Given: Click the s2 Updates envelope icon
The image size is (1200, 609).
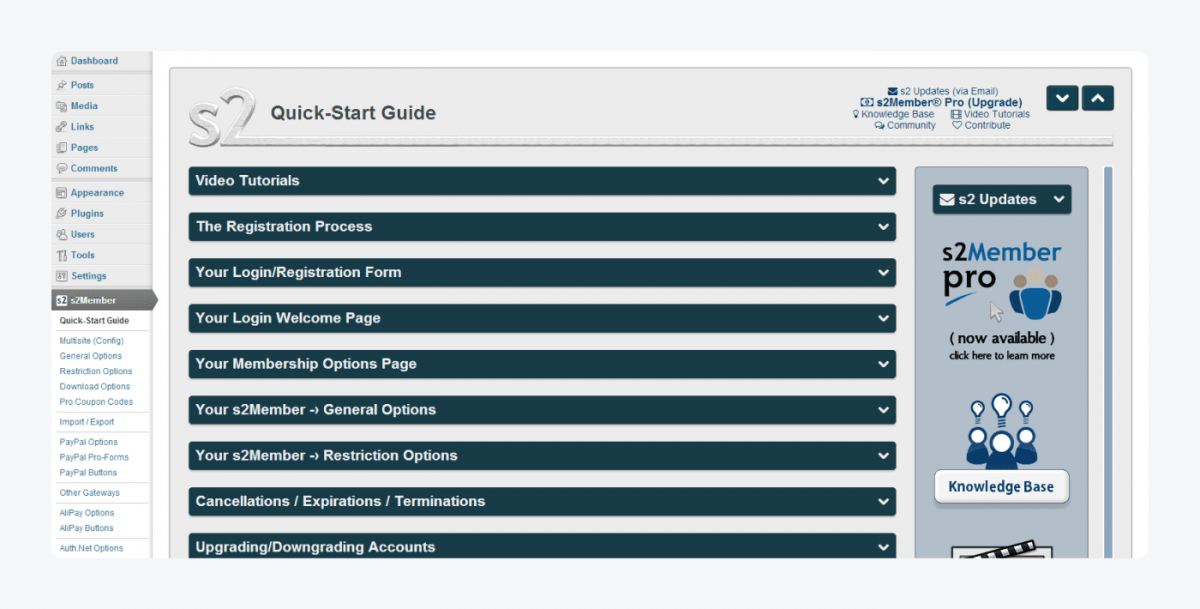Looking at the screenshot, I should pyautogui.click(x=892, y=90).
